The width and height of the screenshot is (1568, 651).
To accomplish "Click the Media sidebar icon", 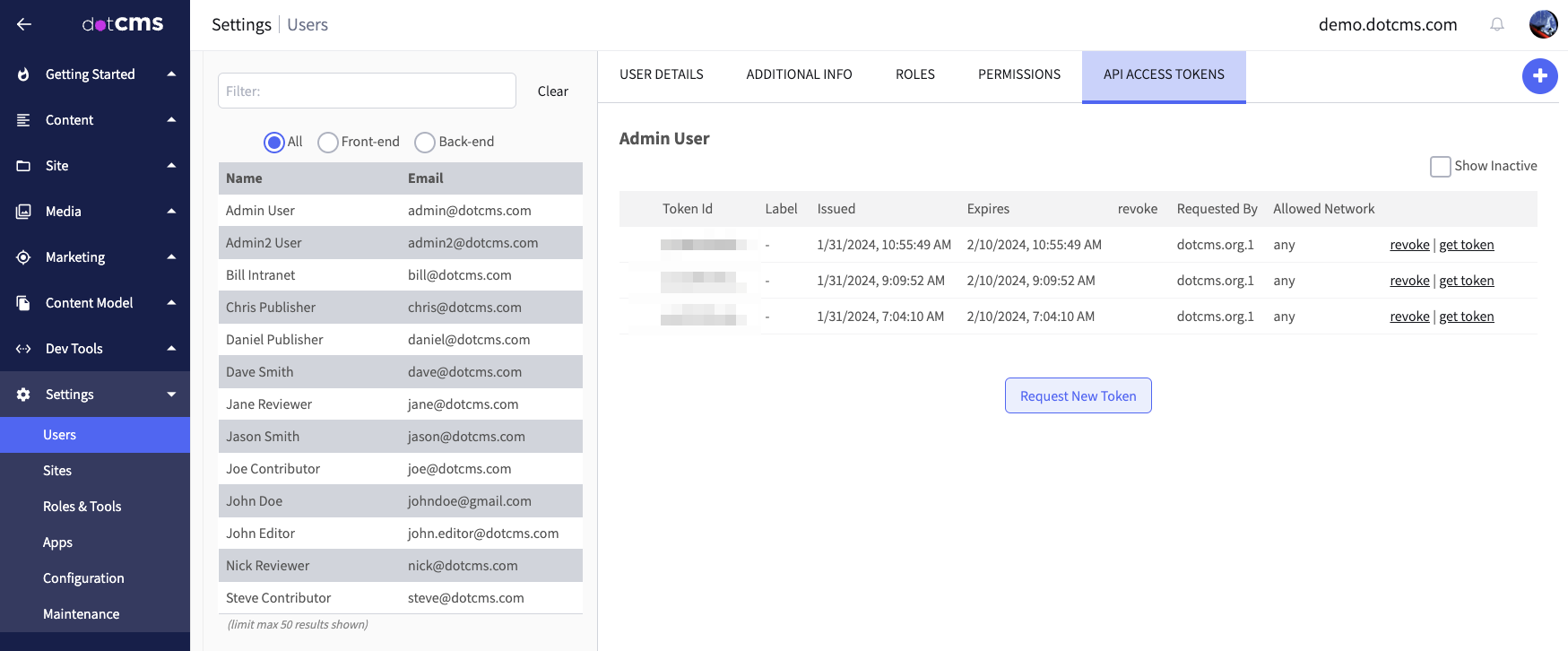I will (x=23, y=212).
